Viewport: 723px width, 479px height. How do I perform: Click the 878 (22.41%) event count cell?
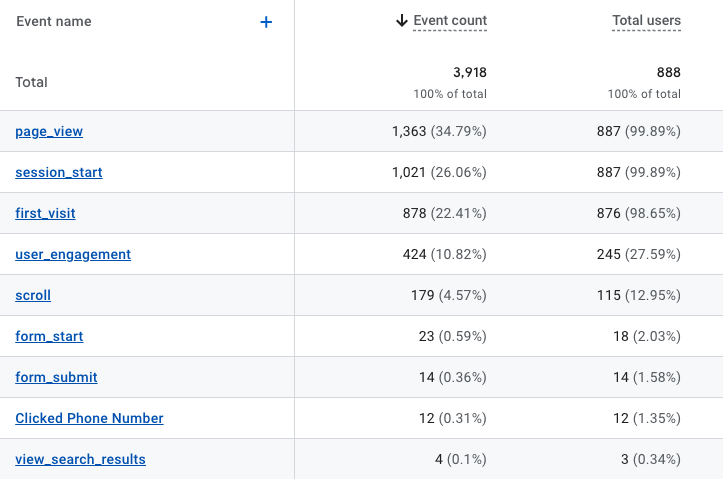pyautogui.click(x=444, y=213)
